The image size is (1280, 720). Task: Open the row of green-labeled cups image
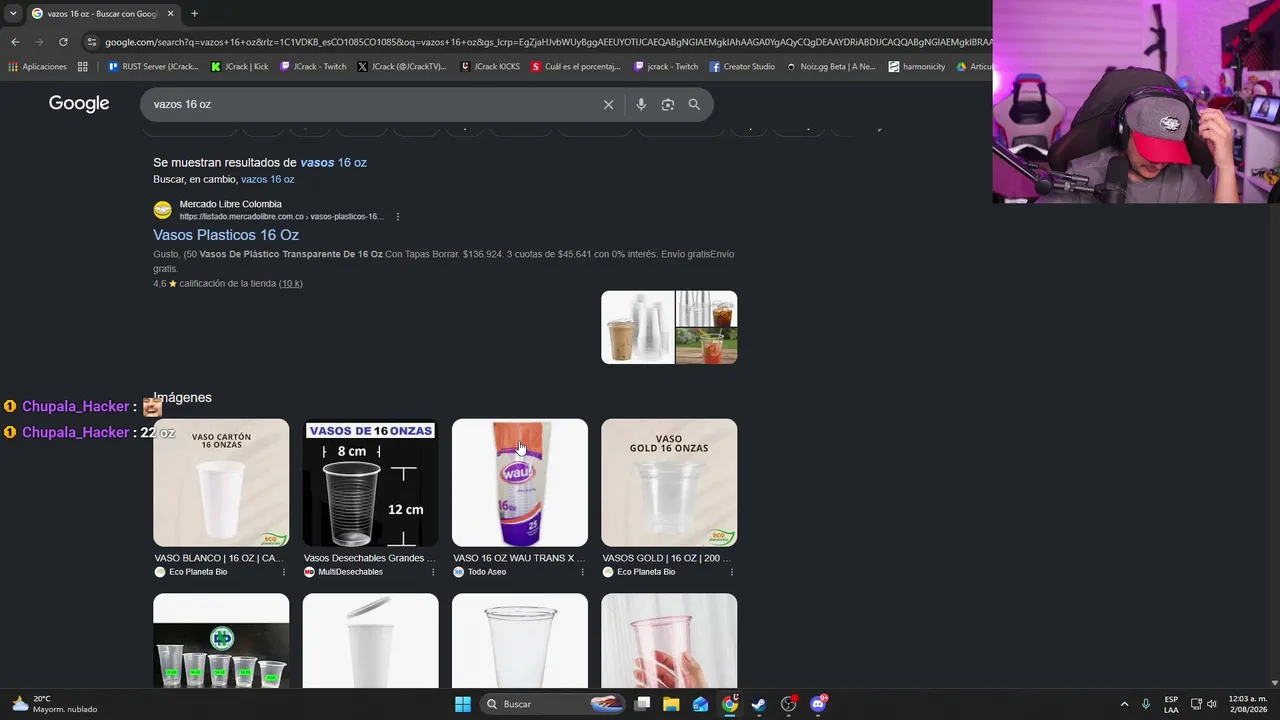[x=221, y=640]
